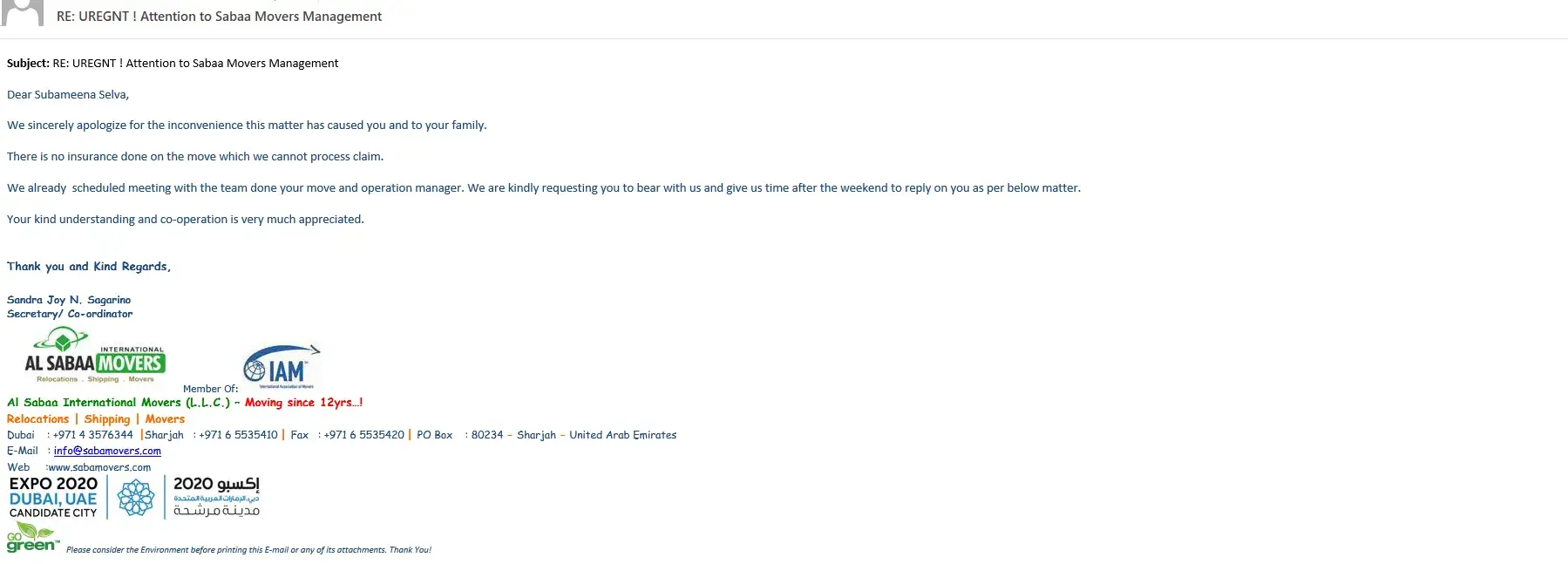Click the Go Green leaf logo
Image resolution: width=1568 pixels, height=564 pixels.
click(31, 539)
